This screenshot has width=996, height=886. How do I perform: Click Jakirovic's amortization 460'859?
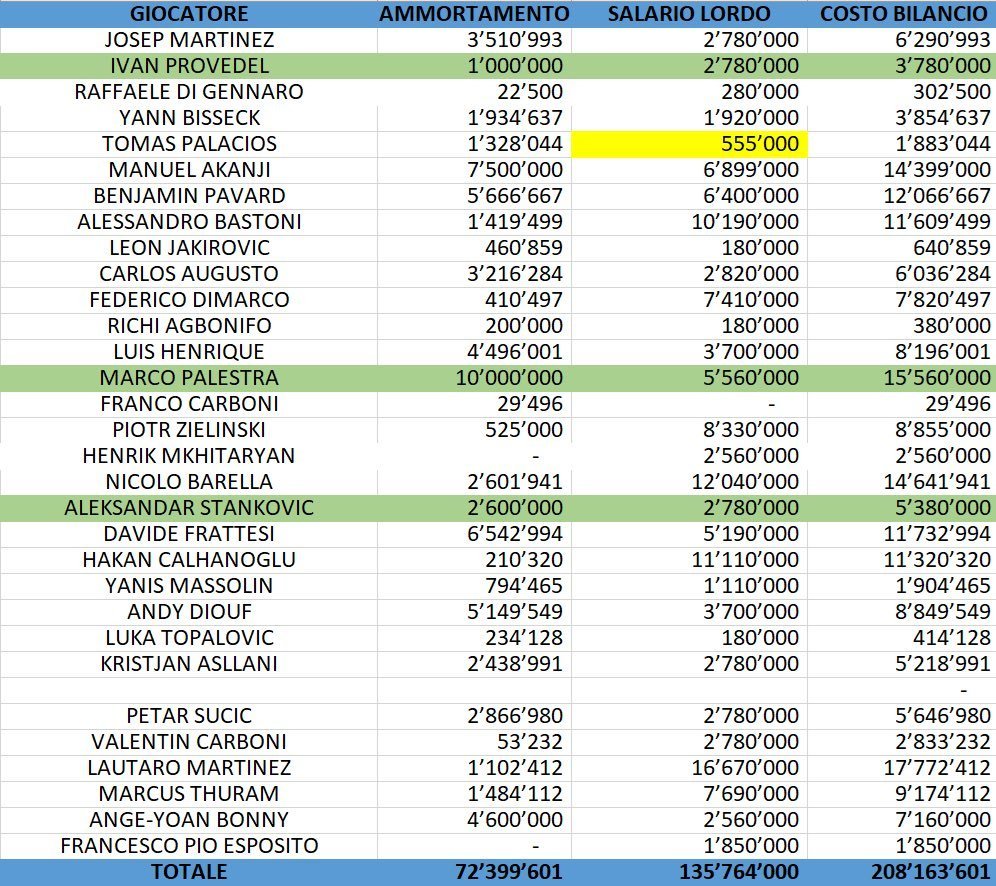[474, 248]
